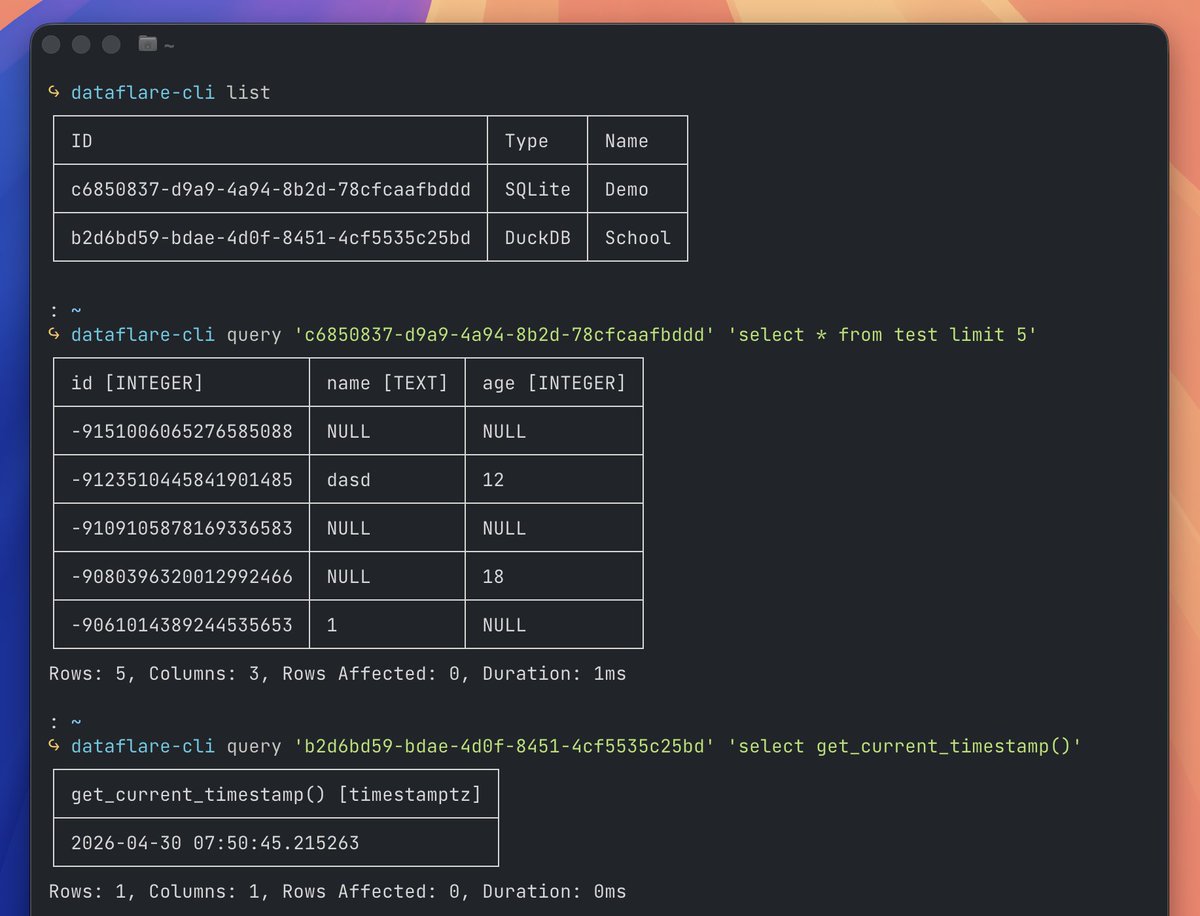Click the 'age [INTEGER]' column header

pos(554,382)
